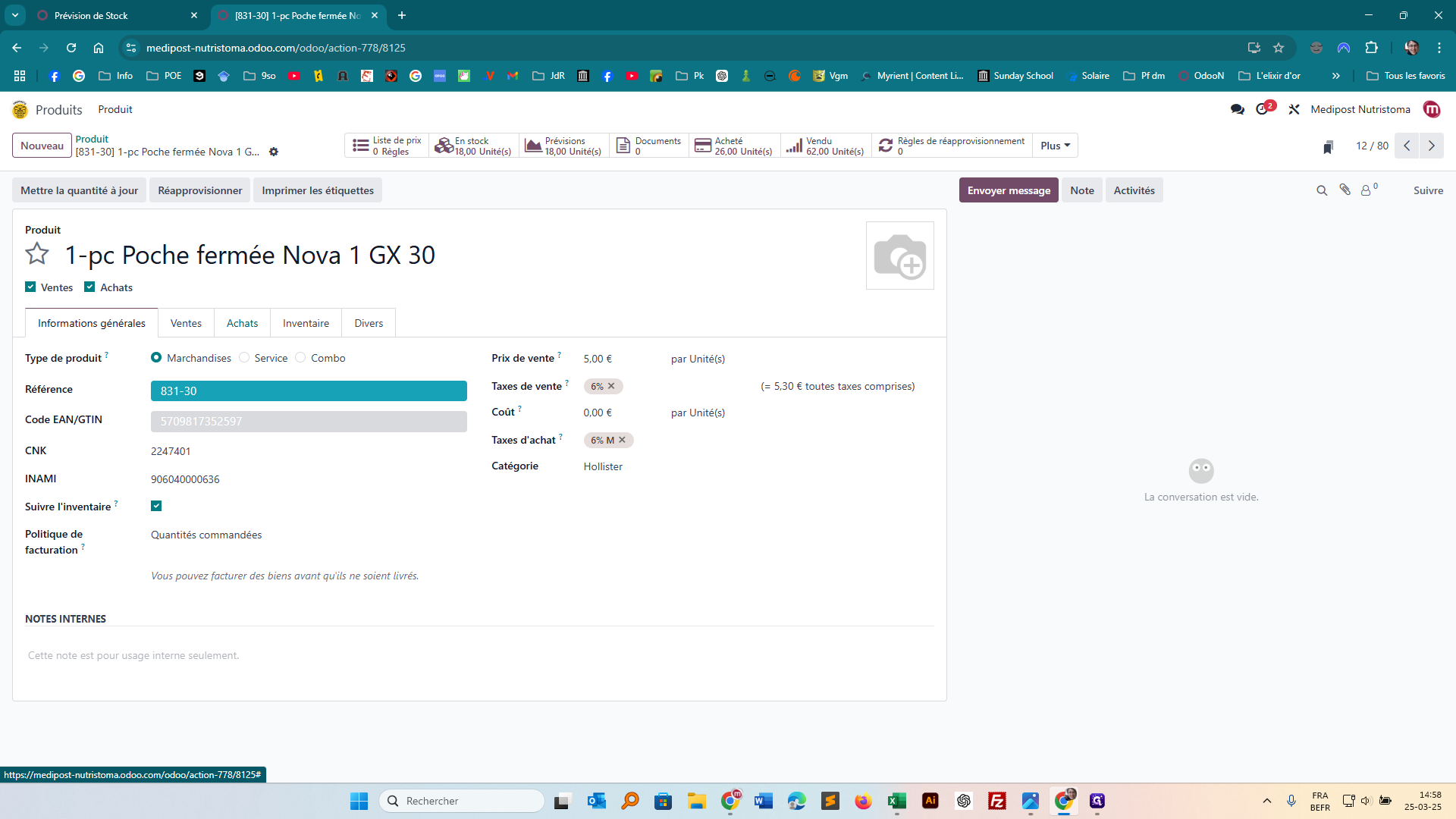Open Politique de facturation selection Quantités commandées
1456x819 pixels.
pyautogui.click(x=206, y=535)
